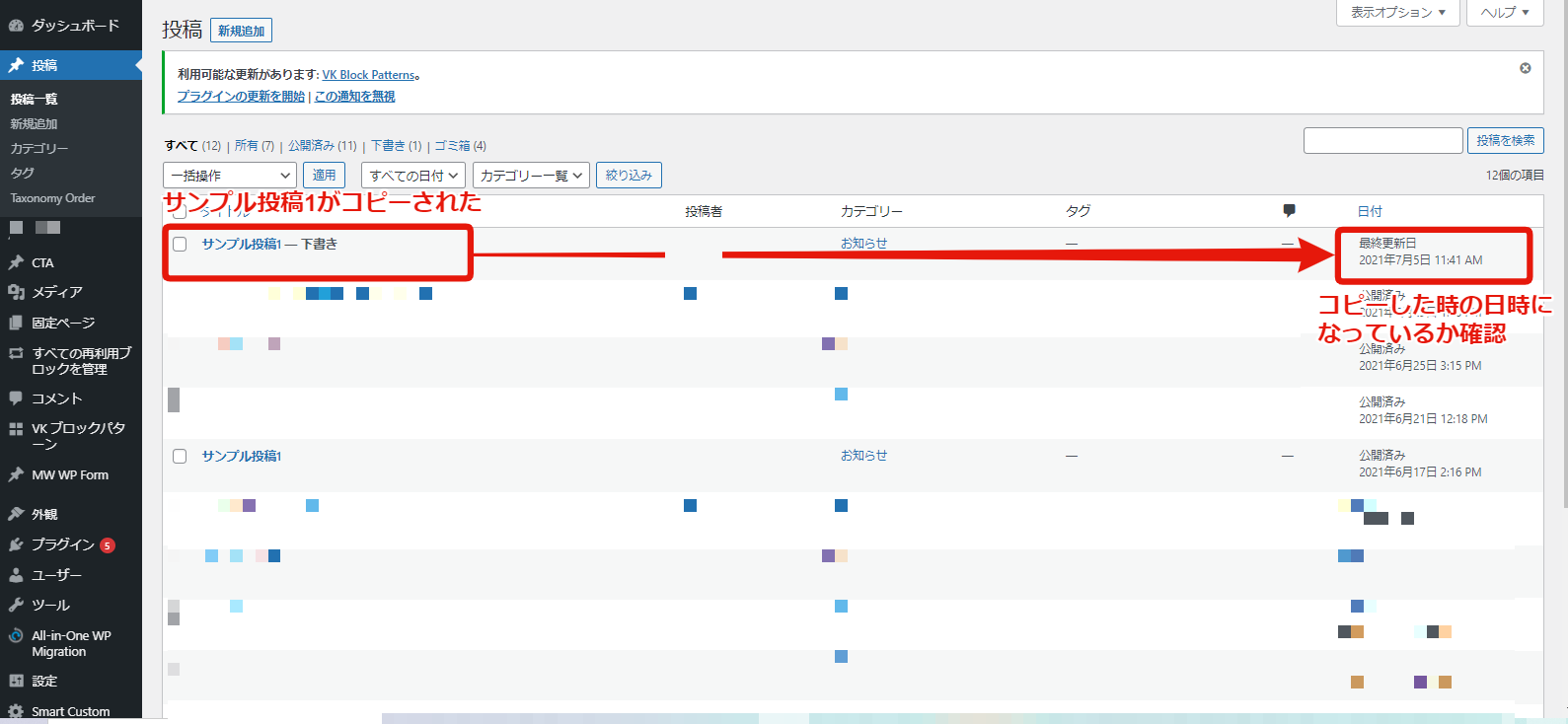
Task: Click the 投稿者 column header
Action: (704, 211)
